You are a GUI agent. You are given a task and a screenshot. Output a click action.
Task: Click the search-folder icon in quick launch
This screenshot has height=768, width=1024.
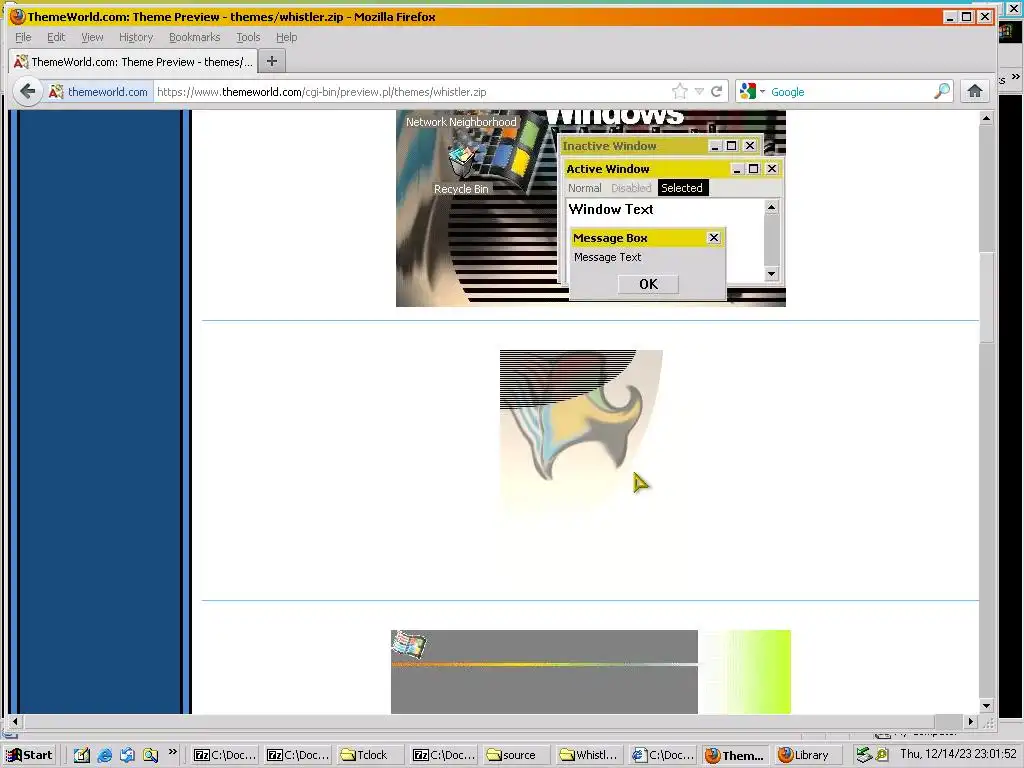(151, 755)
